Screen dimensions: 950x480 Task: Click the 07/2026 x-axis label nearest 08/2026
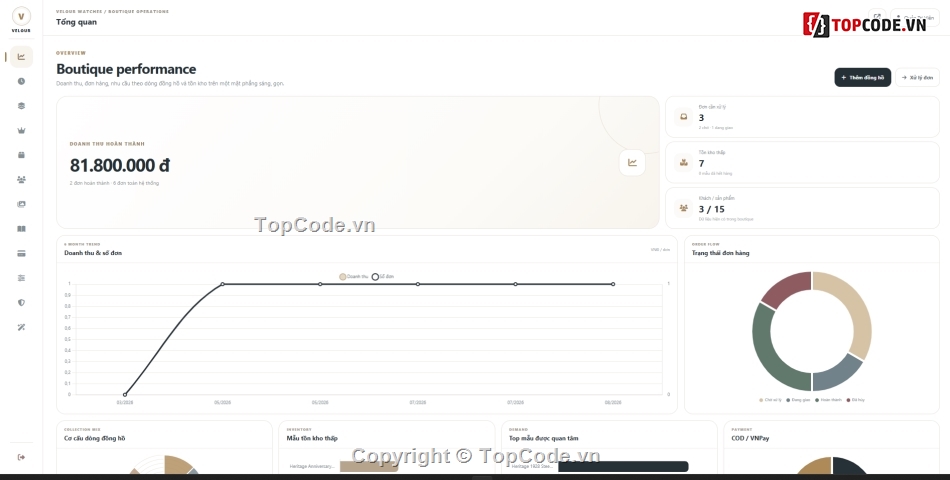(515, 402)
